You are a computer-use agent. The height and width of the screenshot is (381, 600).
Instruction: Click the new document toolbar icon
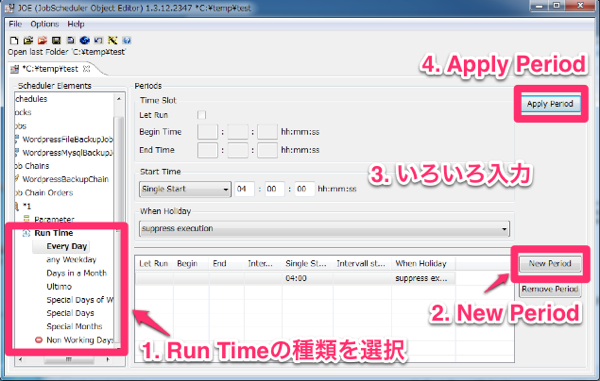pos(14,40)
